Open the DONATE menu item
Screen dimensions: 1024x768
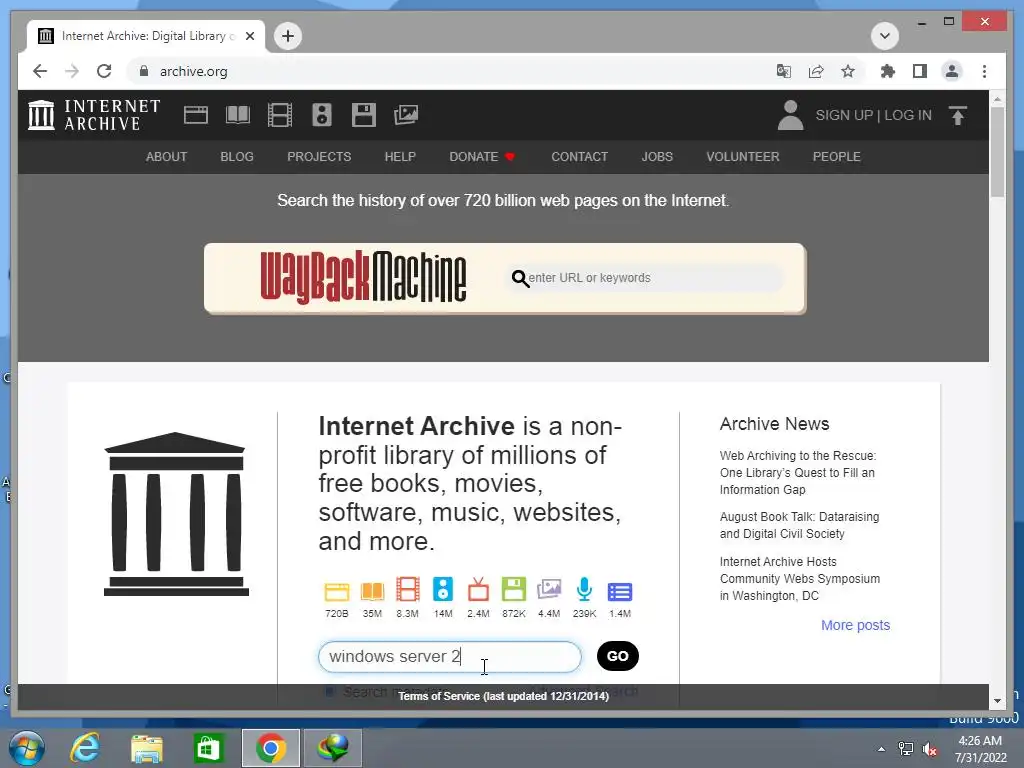pyautogui.click(x=482, y=157)
